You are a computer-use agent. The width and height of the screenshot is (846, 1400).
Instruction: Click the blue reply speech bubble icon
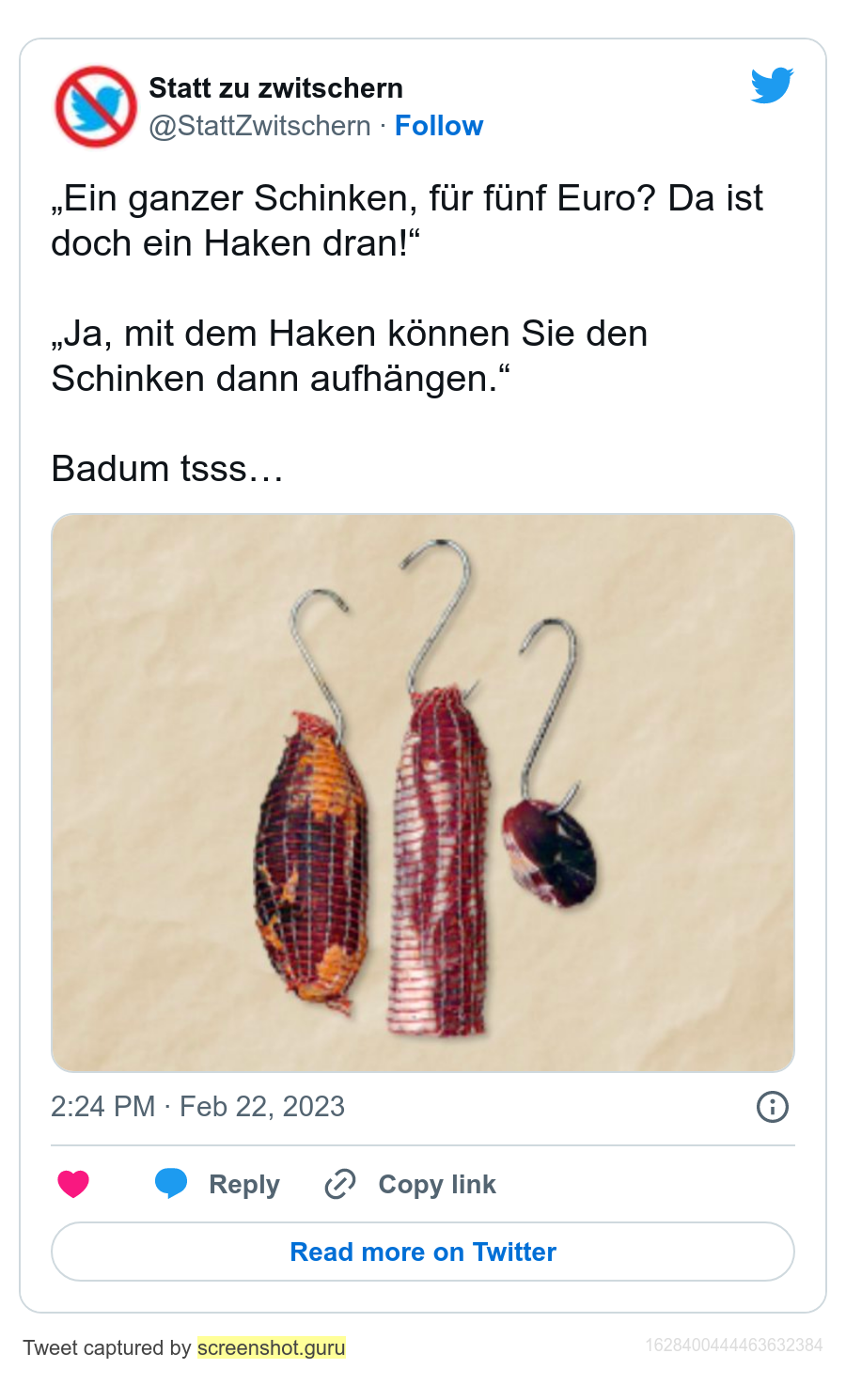click(x=171, y=1184)
